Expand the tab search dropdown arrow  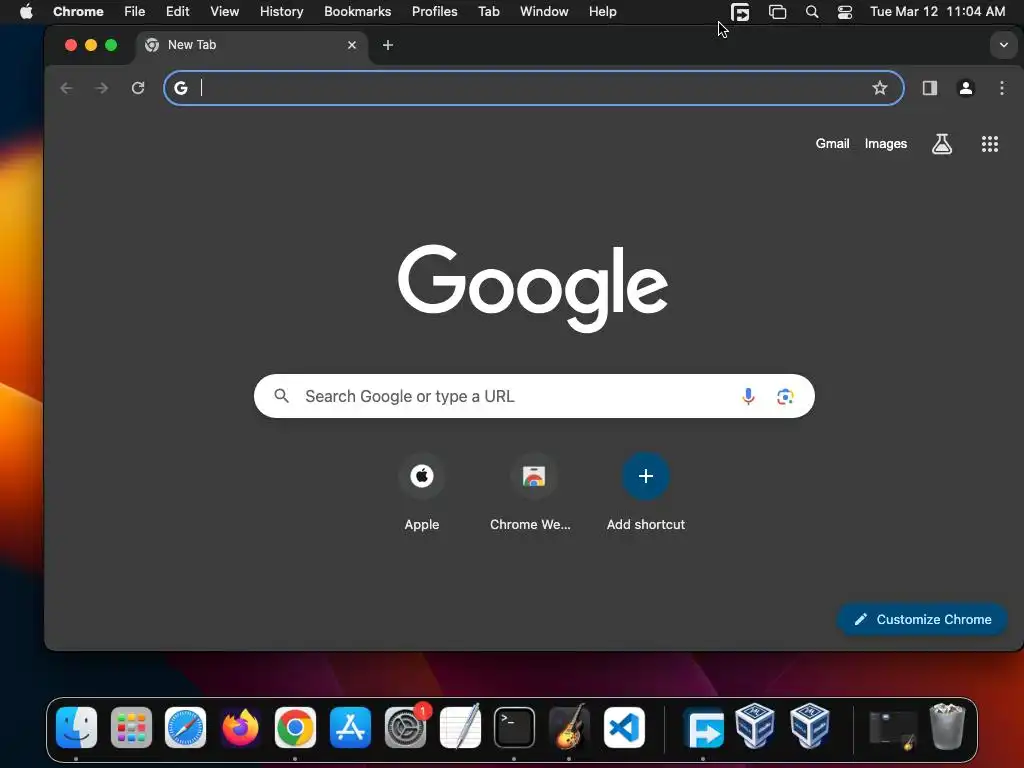tap(1004, 45)
